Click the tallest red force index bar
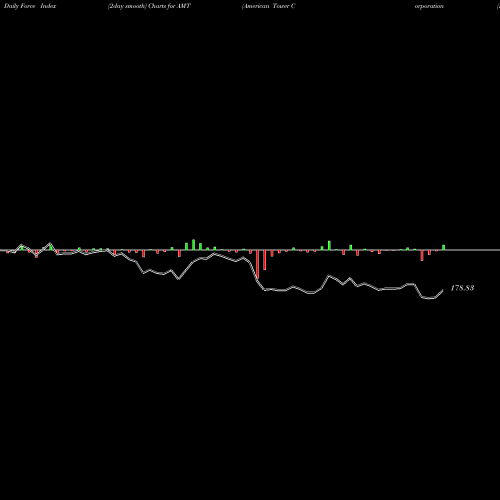This screenshot has width=500, height=500. tap(257, 264)
